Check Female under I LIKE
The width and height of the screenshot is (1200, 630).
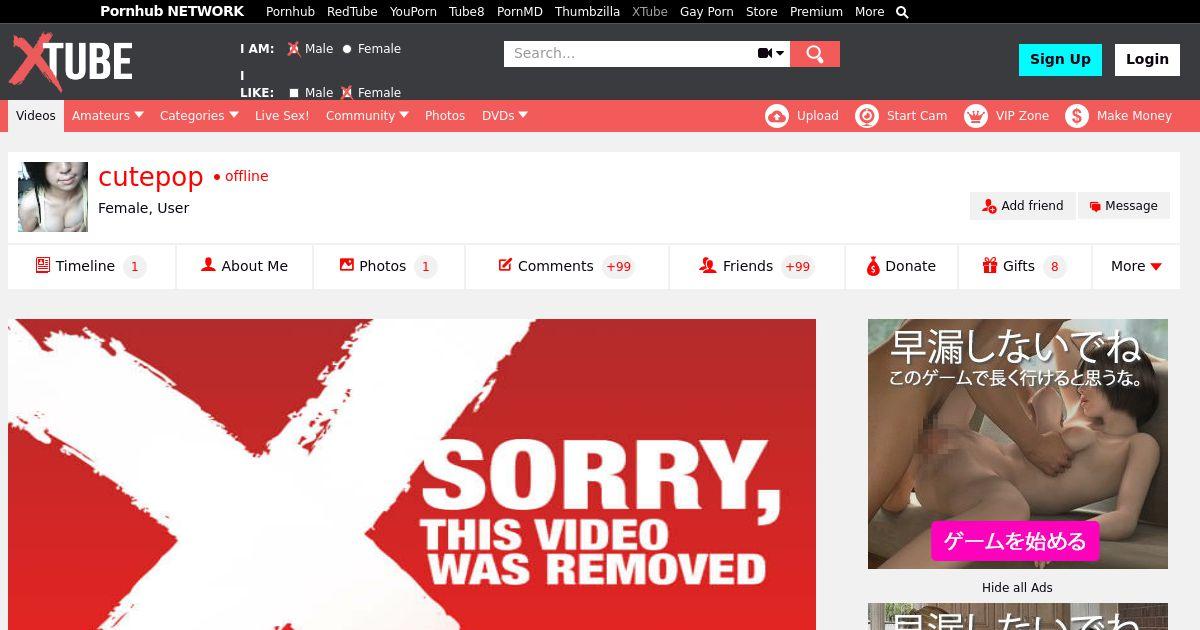coord(347,93)
